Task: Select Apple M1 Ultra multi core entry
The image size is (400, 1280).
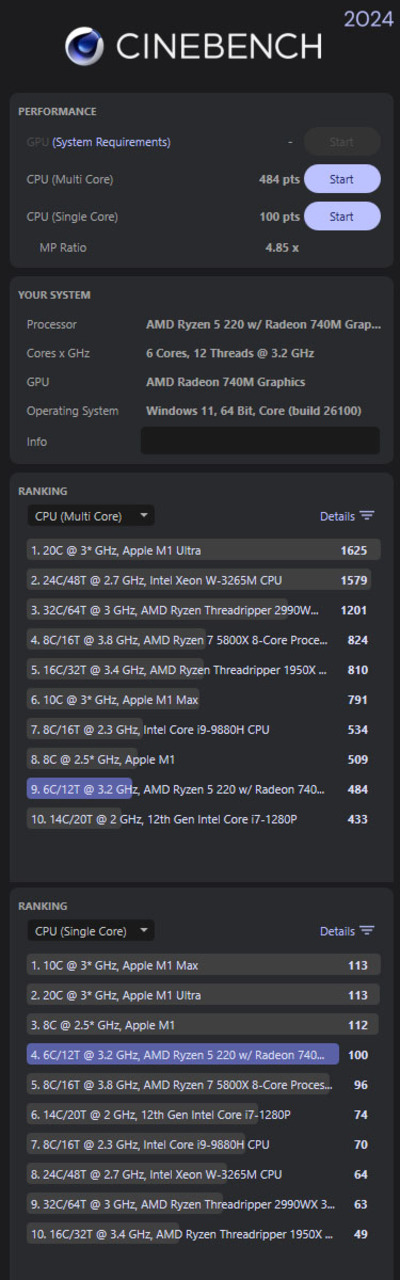Action: (204, 550)
